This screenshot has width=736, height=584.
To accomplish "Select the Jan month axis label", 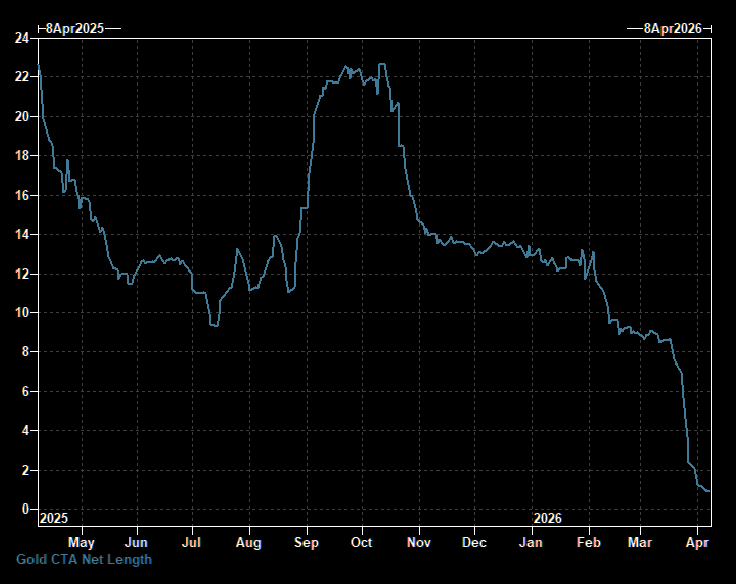I will click(532, 543).
